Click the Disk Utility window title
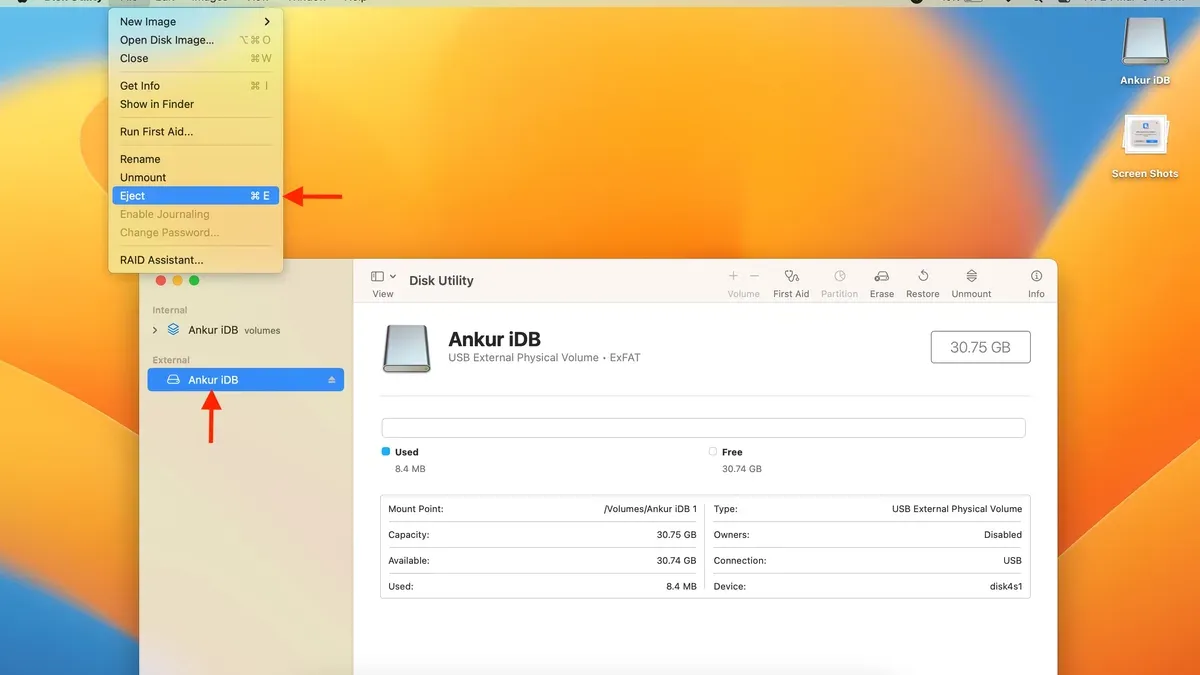This screenshot has width=1200, height=675. pyautogui.click(x=441, y=281)
